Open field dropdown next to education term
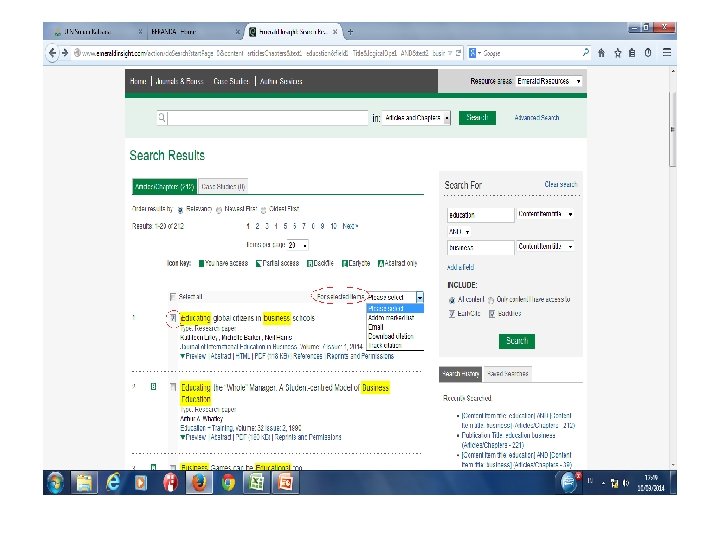Image resolution: width=720 pixels, height=540 pixels. 545,214
